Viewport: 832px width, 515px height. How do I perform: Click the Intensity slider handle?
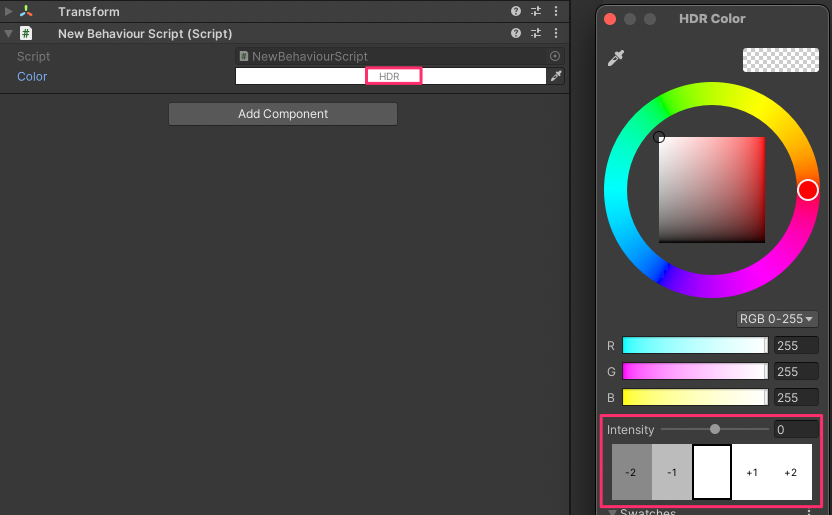tap(715, 429)
